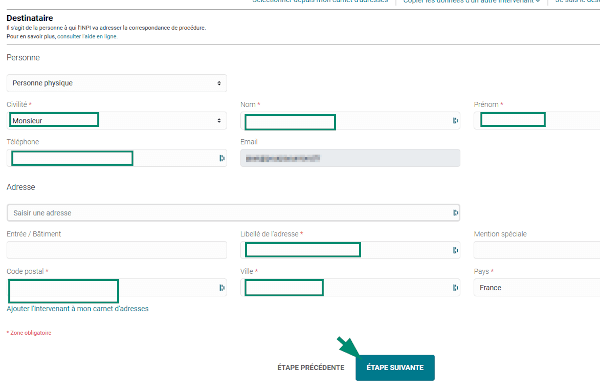
Task: Go back with ÉTAPE PRÉCÉDENTE
Action: click(x=311, y=368)
